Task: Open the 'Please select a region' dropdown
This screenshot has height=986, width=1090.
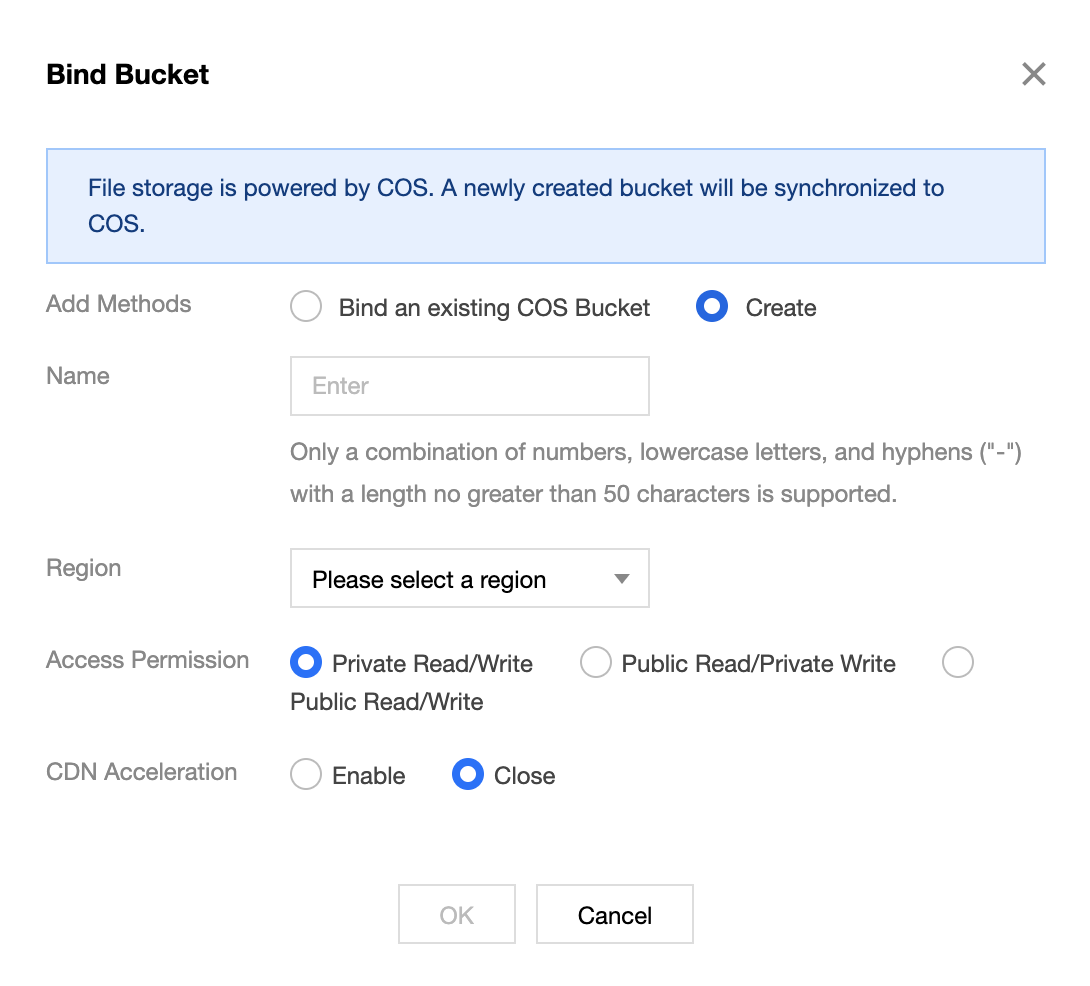Action: click(x=450, y=579)
